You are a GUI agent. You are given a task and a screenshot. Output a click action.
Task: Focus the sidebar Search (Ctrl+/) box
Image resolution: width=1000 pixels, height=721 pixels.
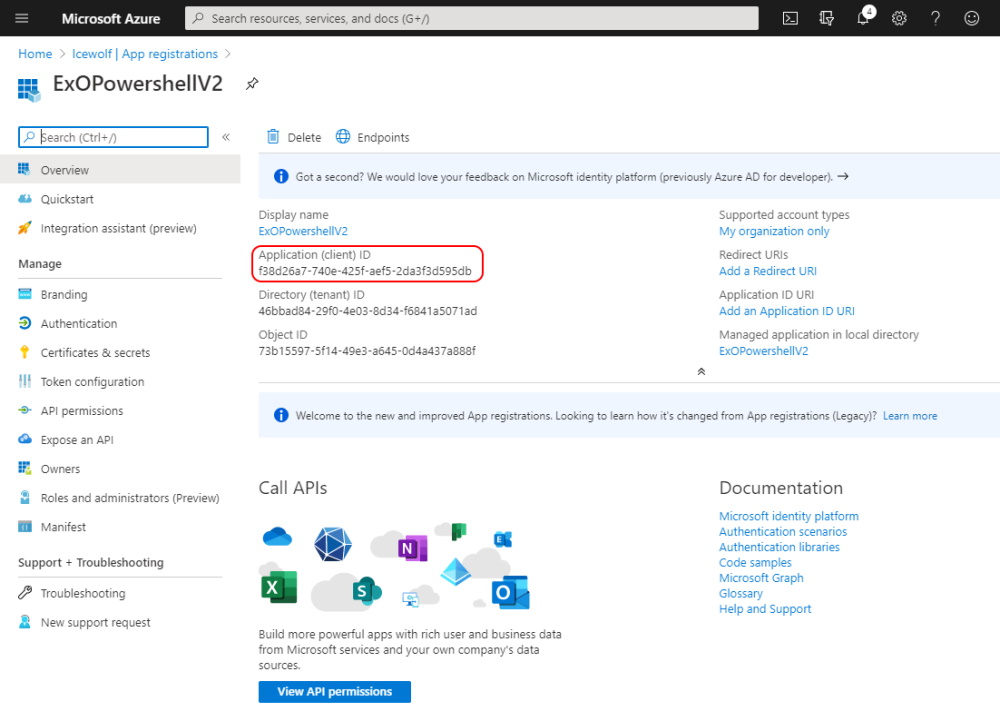click(114, 137)
